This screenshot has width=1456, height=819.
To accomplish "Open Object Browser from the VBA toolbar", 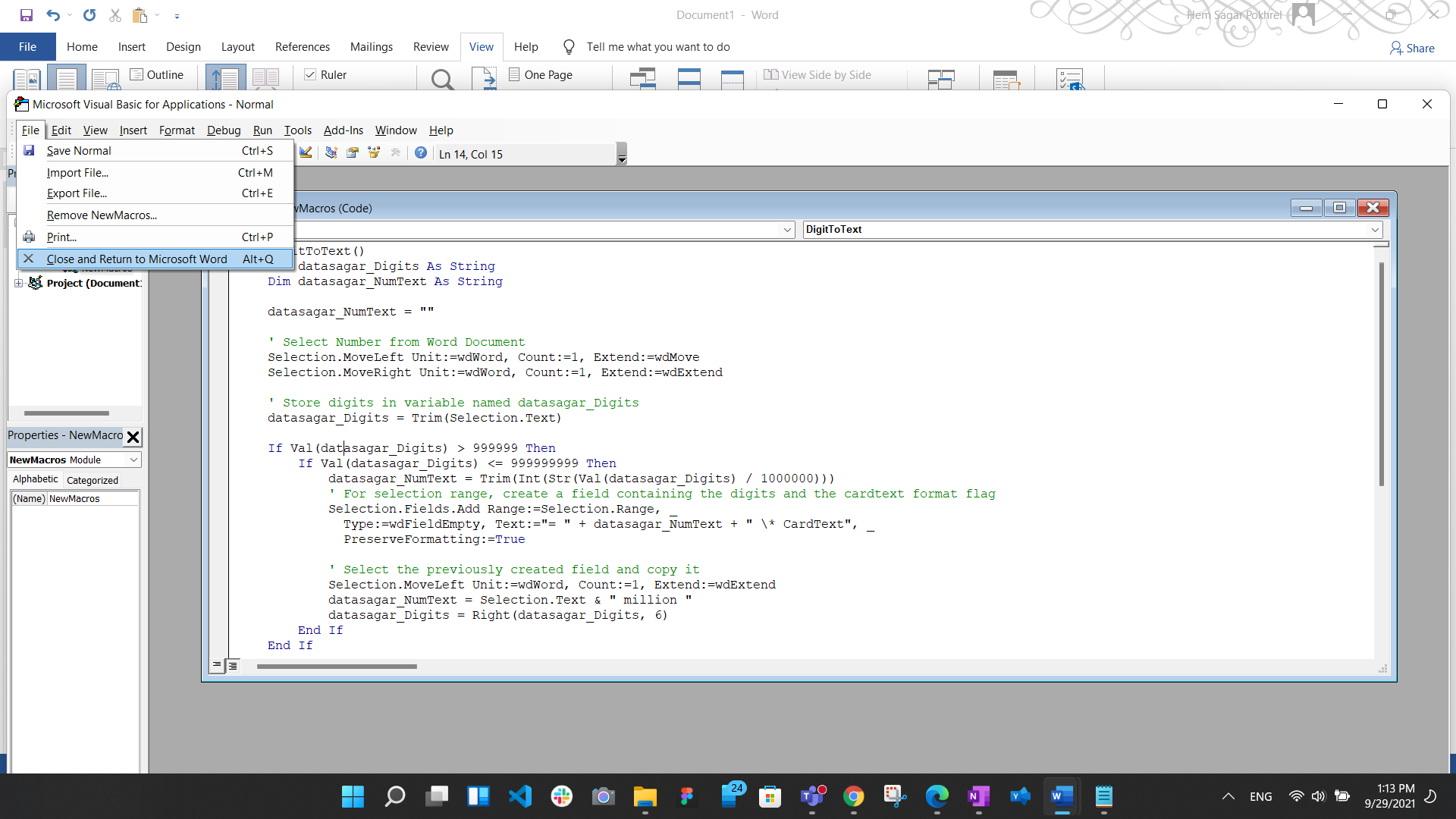I will coord(374,153).
